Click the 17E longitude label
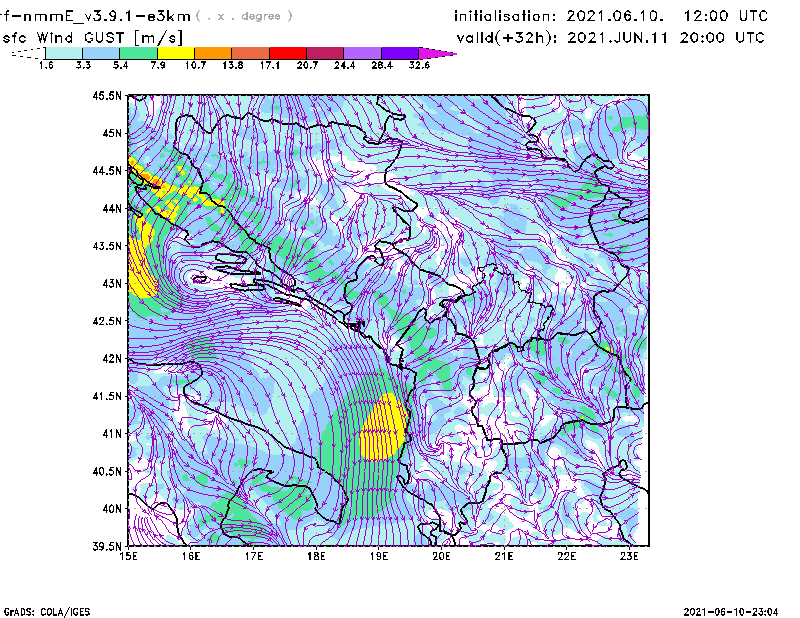The height and width of the screenshot is (618, 800). (x=254, y=556)
